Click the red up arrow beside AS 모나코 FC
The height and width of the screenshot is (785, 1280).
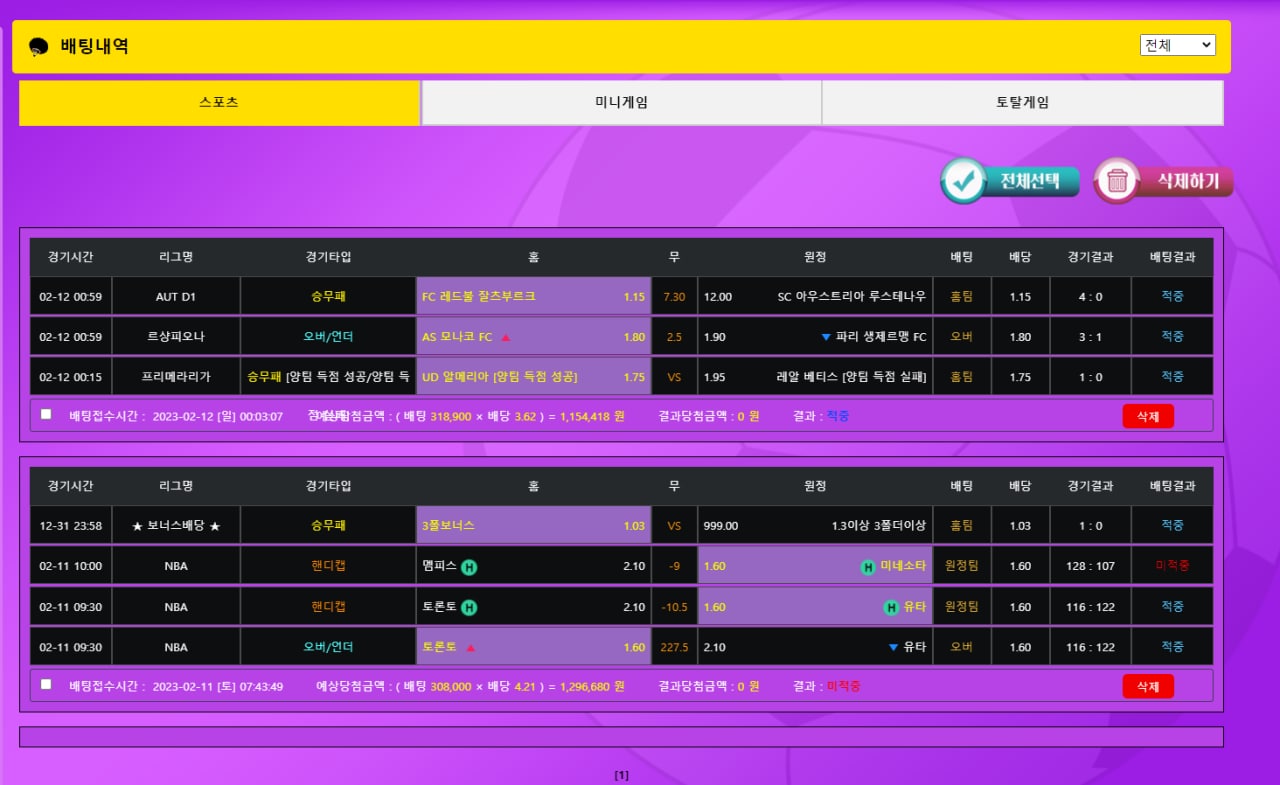point(505,338)
